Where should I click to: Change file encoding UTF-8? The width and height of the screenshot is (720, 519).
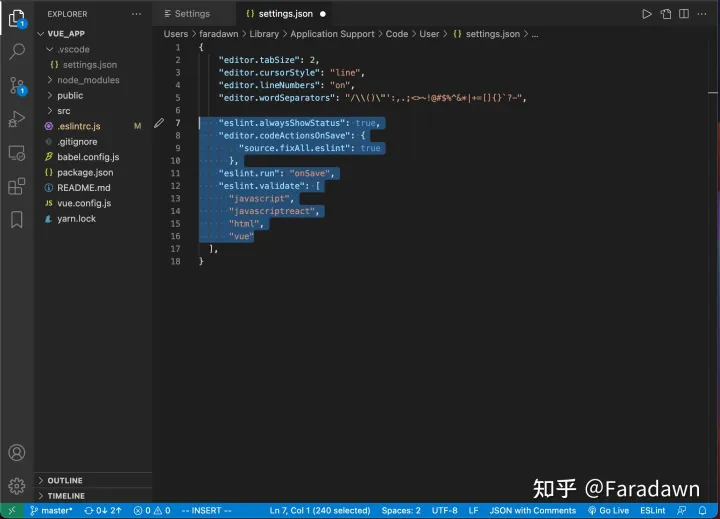coord(444,510)
